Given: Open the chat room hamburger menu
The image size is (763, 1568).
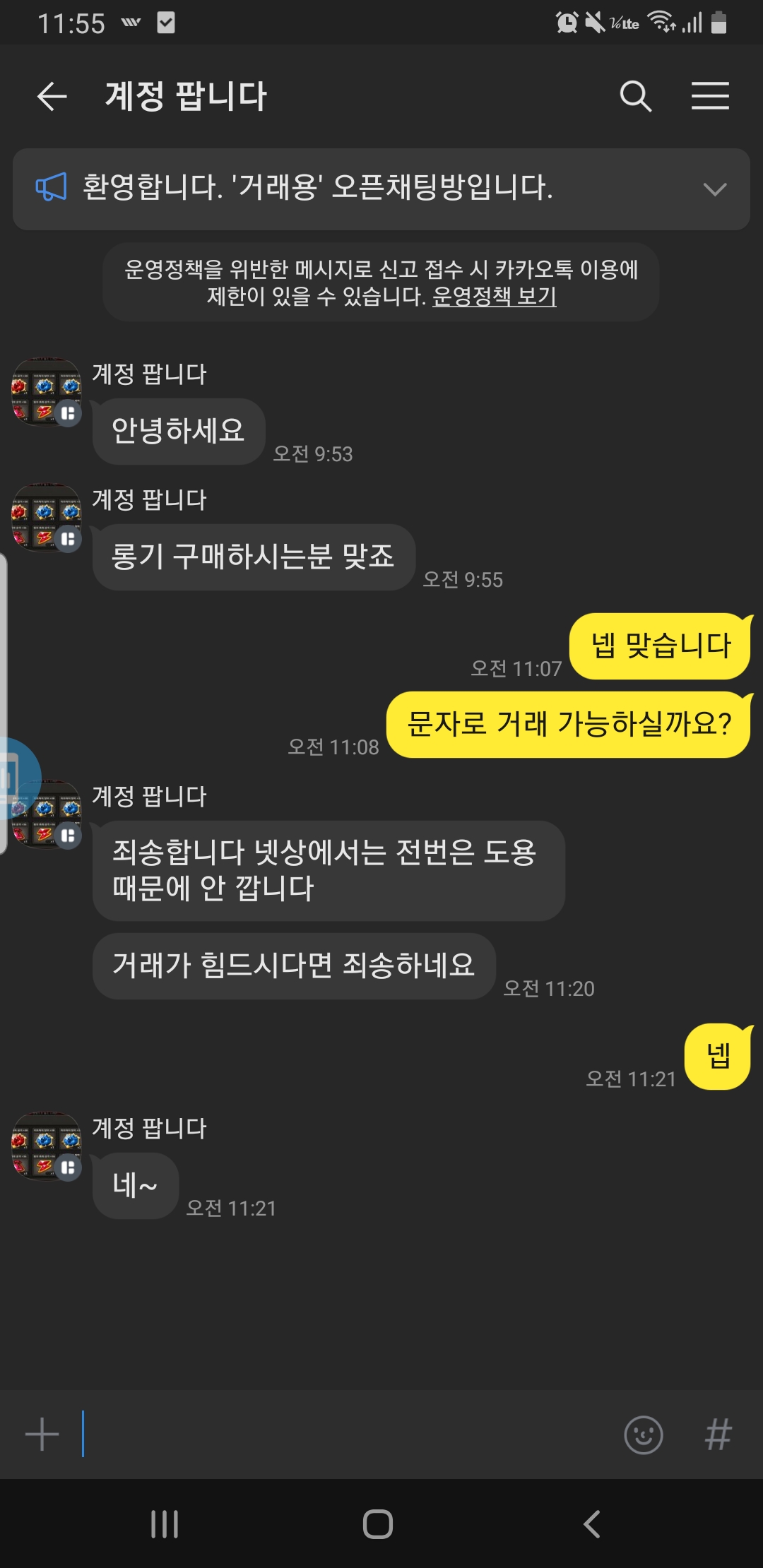Looking at the screenshot, I should [710, 96].
